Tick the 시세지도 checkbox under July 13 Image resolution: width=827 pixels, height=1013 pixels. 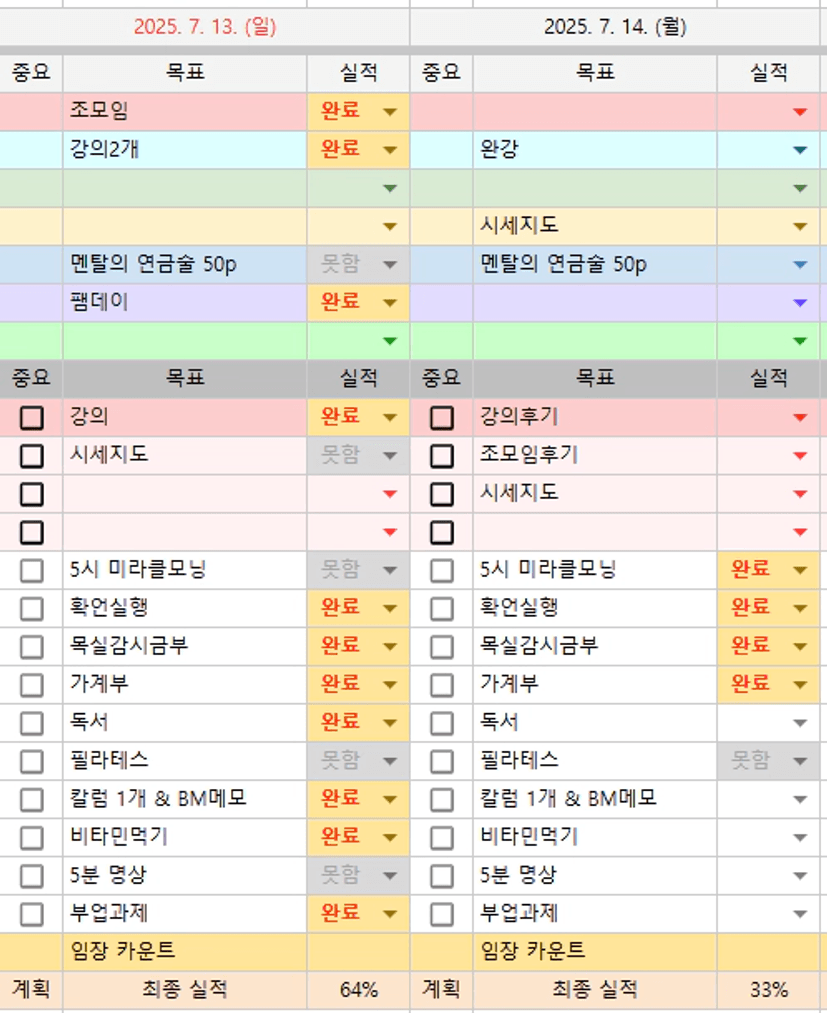[32, 456]
